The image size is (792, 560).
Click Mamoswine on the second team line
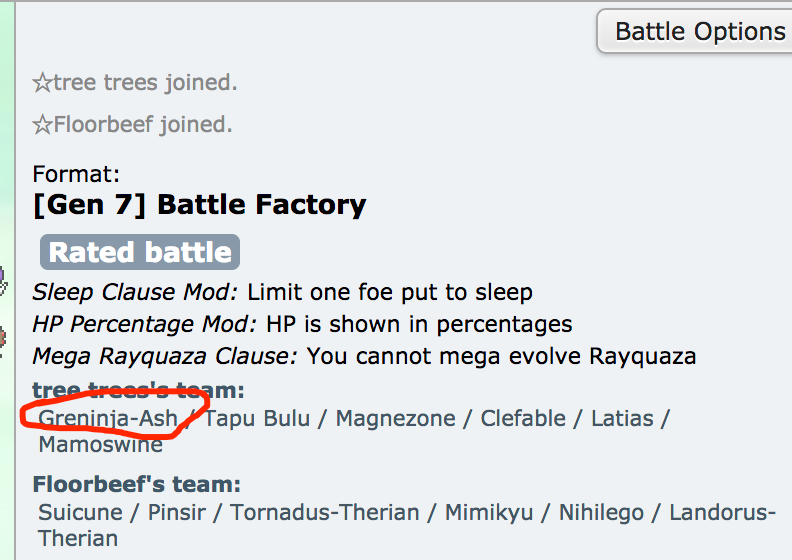(x=100, y=444)
